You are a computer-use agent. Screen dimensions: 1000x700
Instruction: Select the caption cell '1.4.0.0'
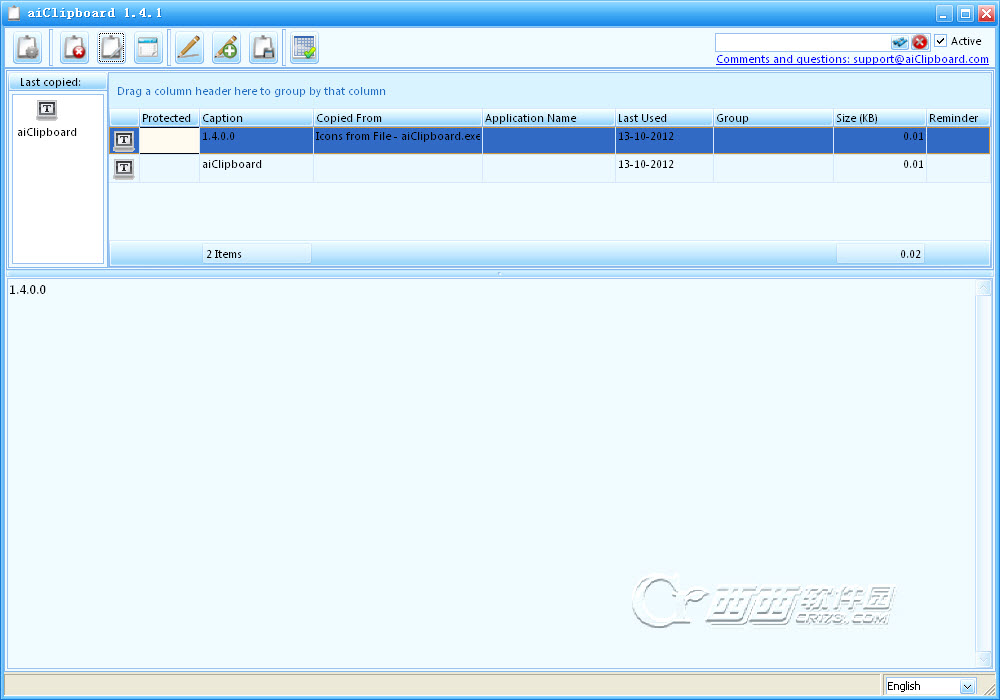click(256, 140)
